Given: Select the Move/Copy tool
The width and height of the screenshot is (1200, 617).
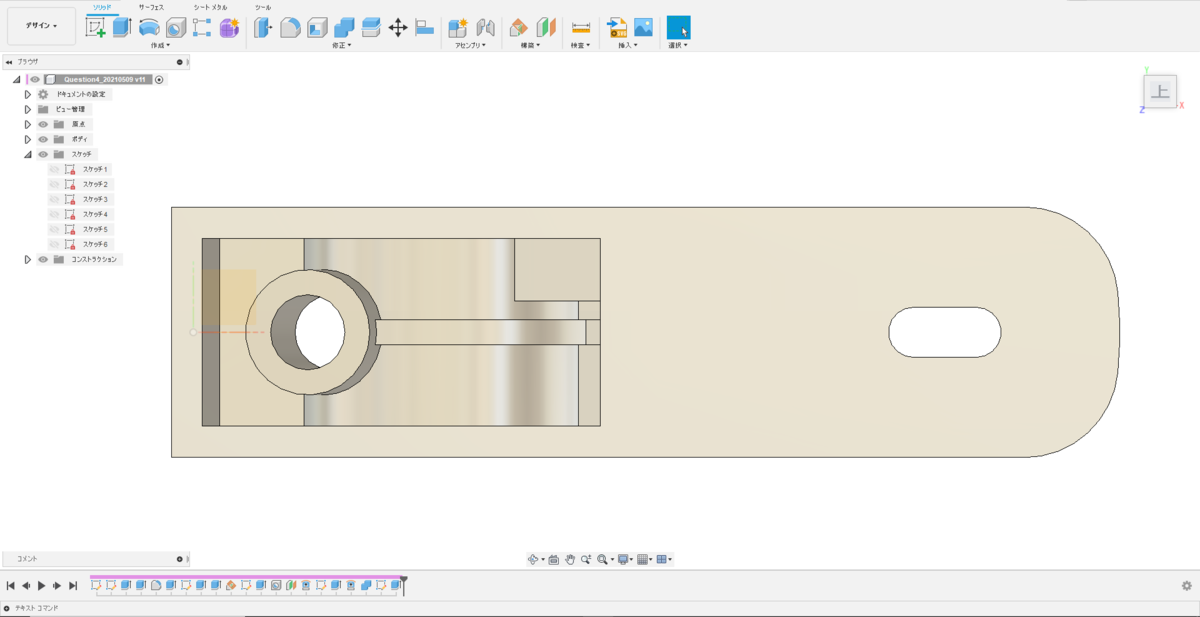Looking at the screenshot, I should (x=398, y=28).
